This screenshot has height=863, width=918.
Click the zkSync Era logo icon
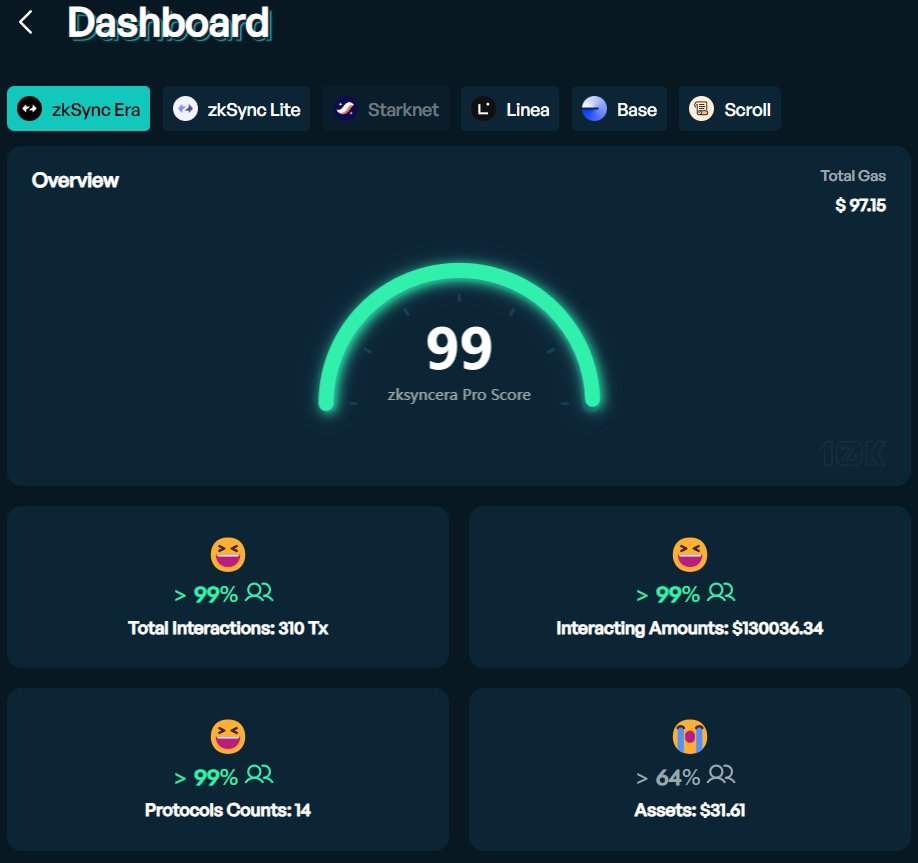(x=29, y=109)
